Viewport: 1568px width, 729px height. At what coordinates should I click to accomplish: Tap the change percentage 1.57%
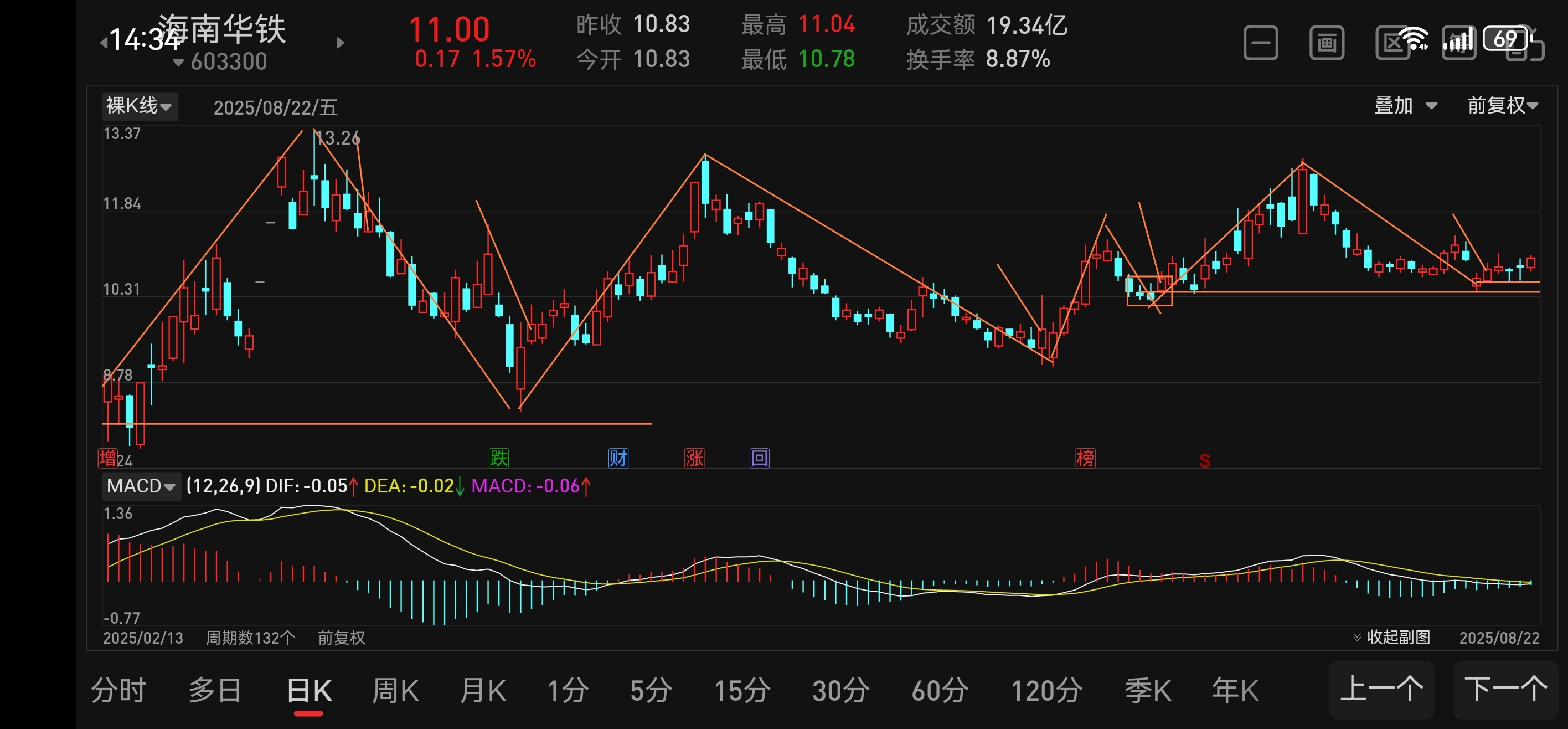(x=504, y=59)
